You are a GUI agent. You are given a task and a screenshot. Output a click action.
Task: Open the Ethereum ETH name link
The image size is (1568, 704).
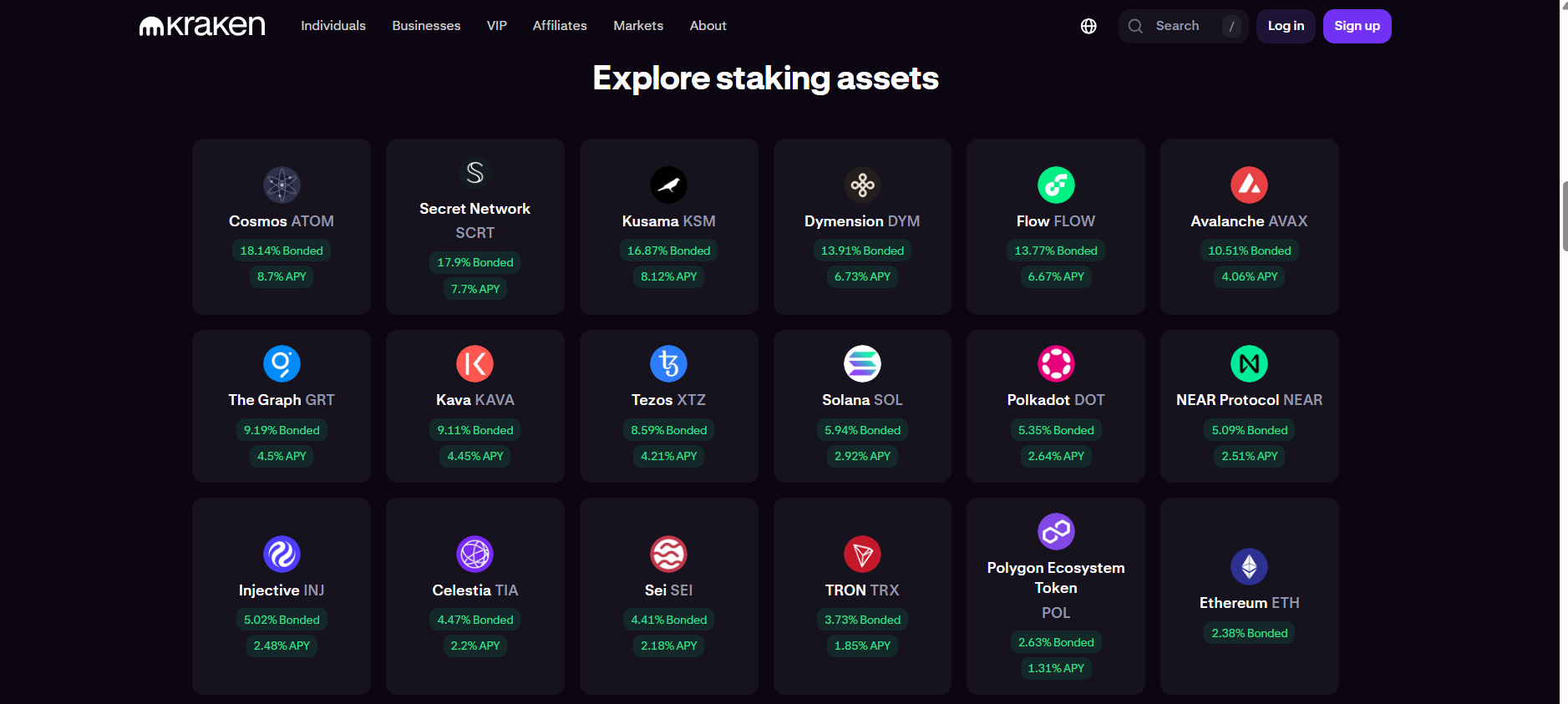point(1250,603)
